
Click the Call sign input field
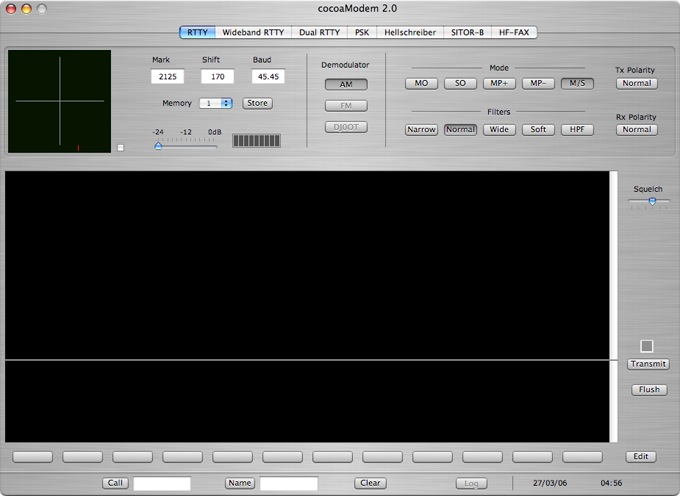pyautogui.click(x=162, y=483)
